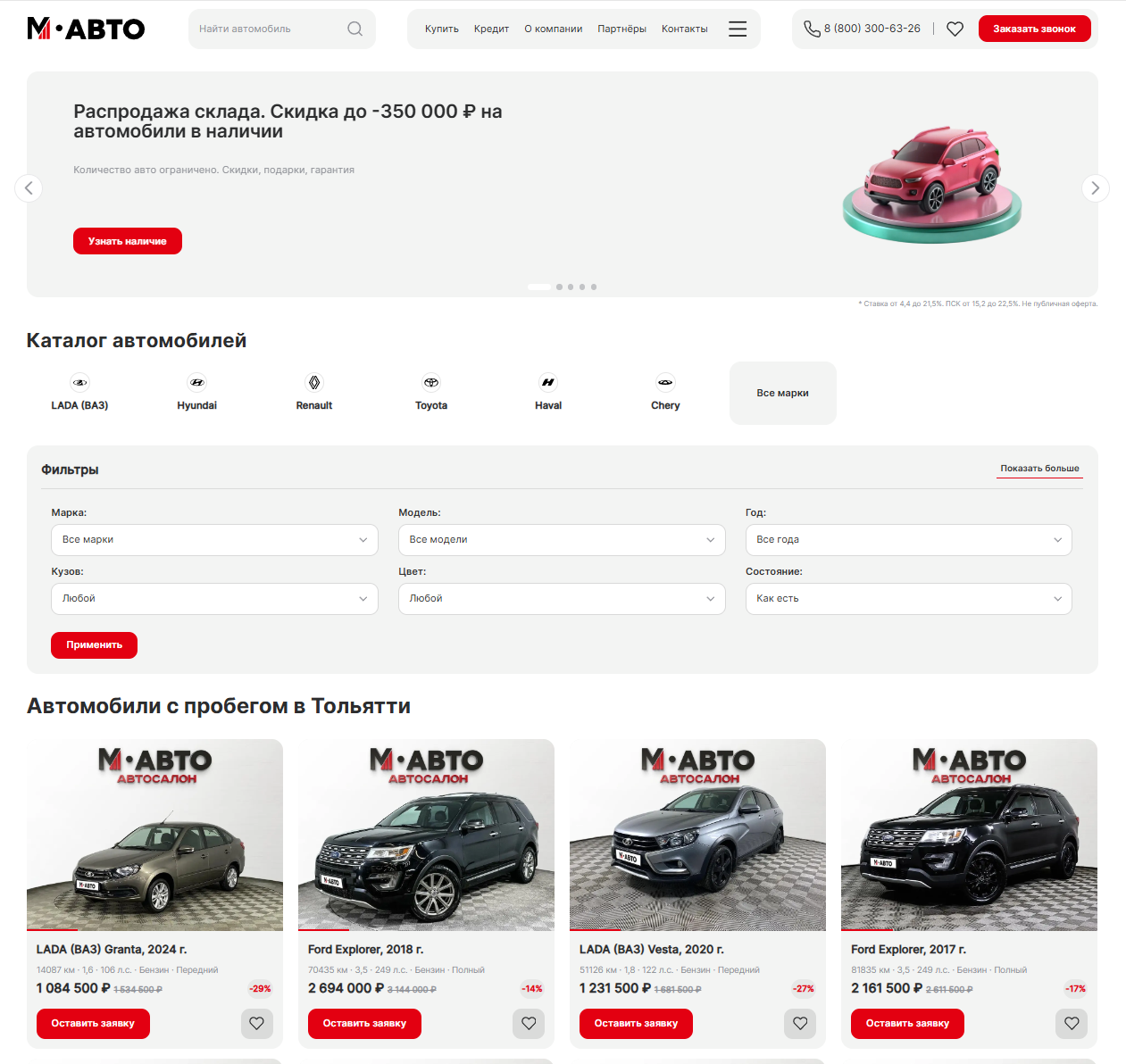
Task: Go to previous banner slide arrow
Action: click(x=29, y=187)
